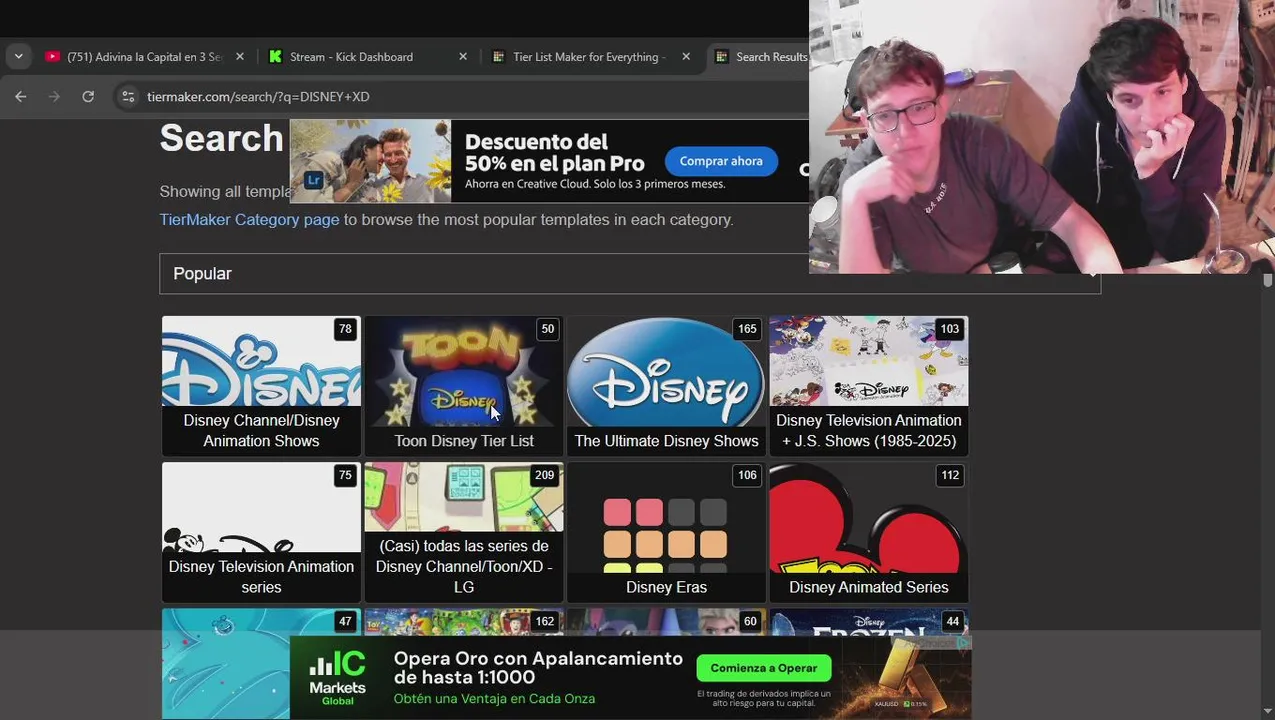Open the Popular sort dropdown
The width and height of the screenshot is (1275, 720).
630,273
